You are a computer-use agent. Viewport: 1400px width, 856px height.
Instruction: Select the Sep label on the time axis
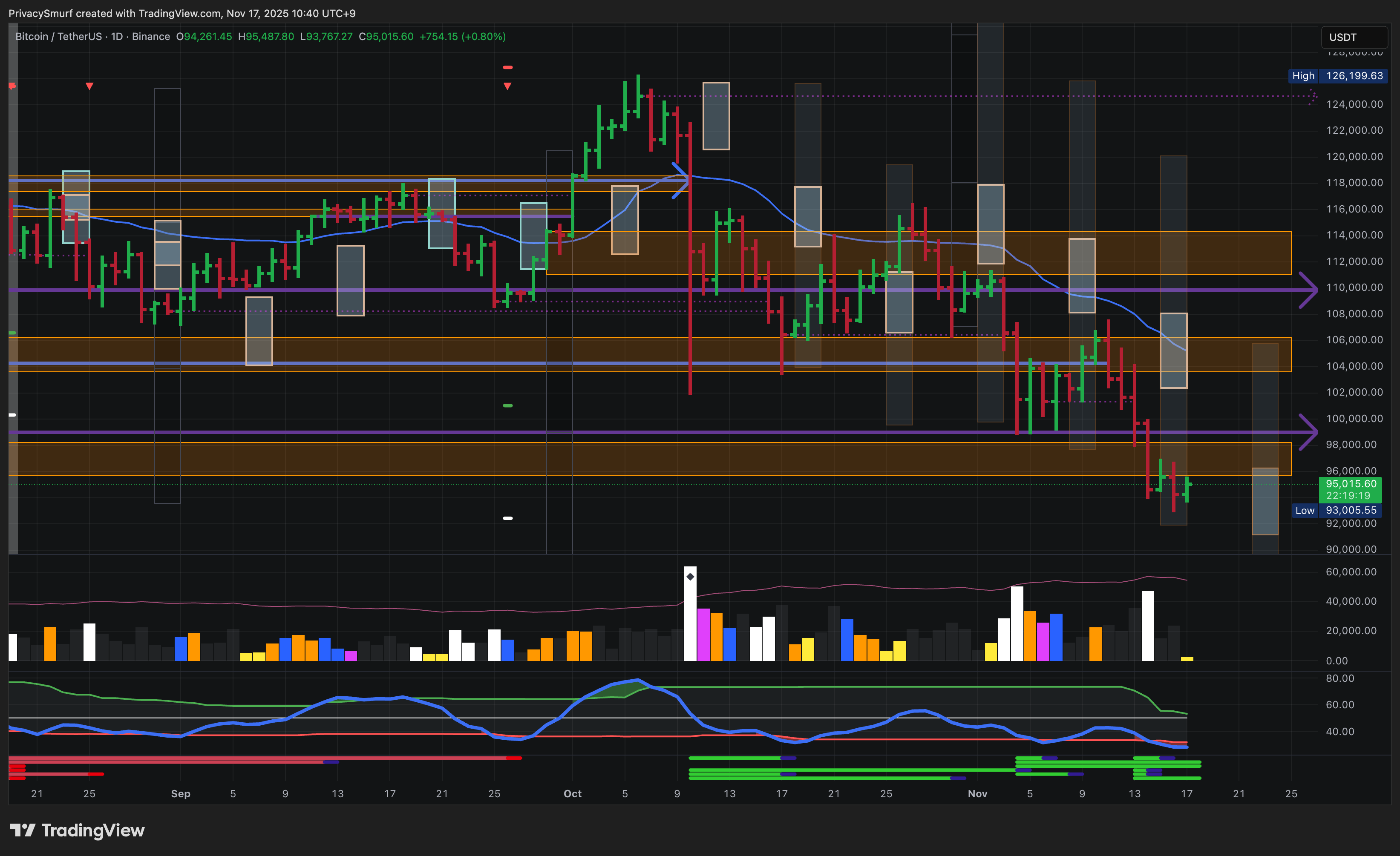(180, 793)
